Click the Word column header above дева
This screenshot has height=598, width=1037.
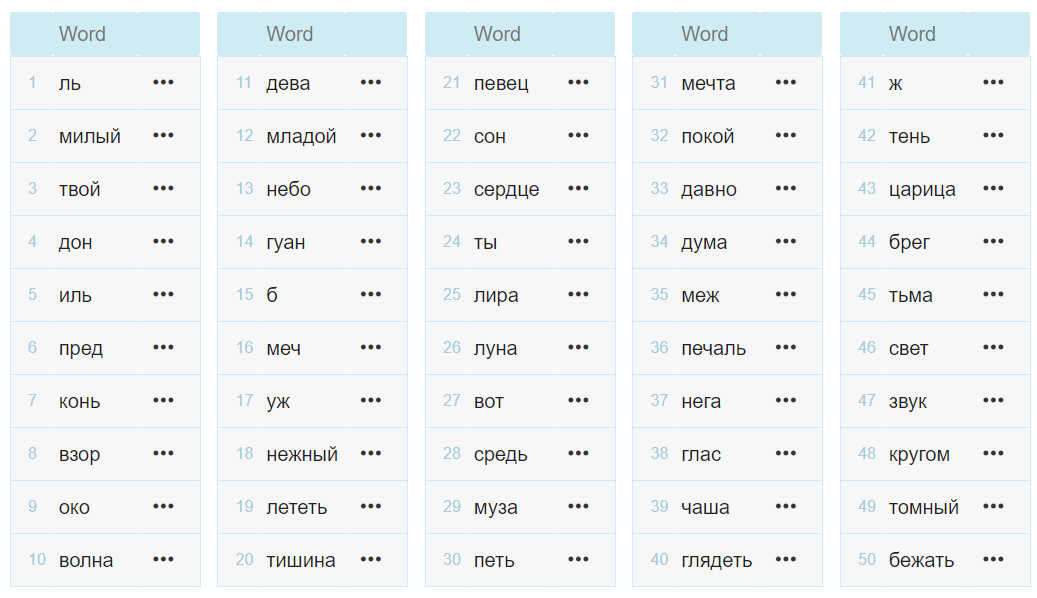pos(290,34)
